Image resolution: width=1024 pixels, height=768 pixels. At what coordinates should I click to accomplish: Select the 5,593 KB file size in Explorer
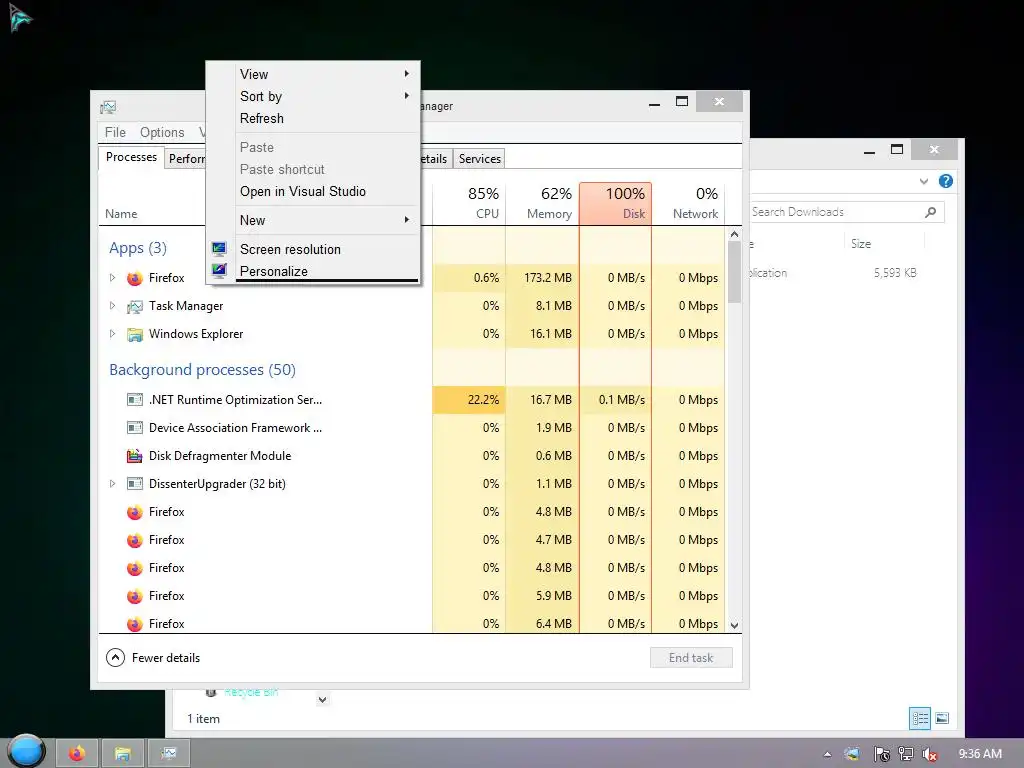(x=895, y=273)
